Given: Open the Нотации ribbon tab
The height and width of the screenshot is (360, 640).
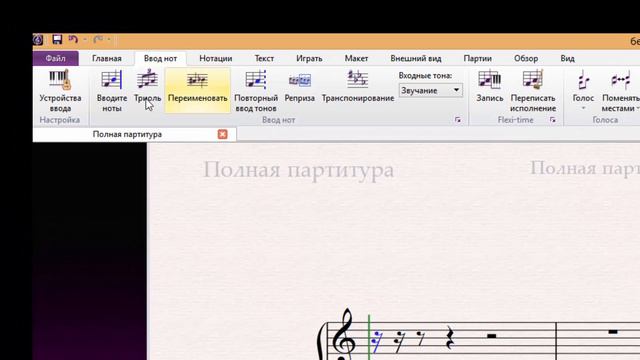Looking at the screenshot, I should point(216,58).
